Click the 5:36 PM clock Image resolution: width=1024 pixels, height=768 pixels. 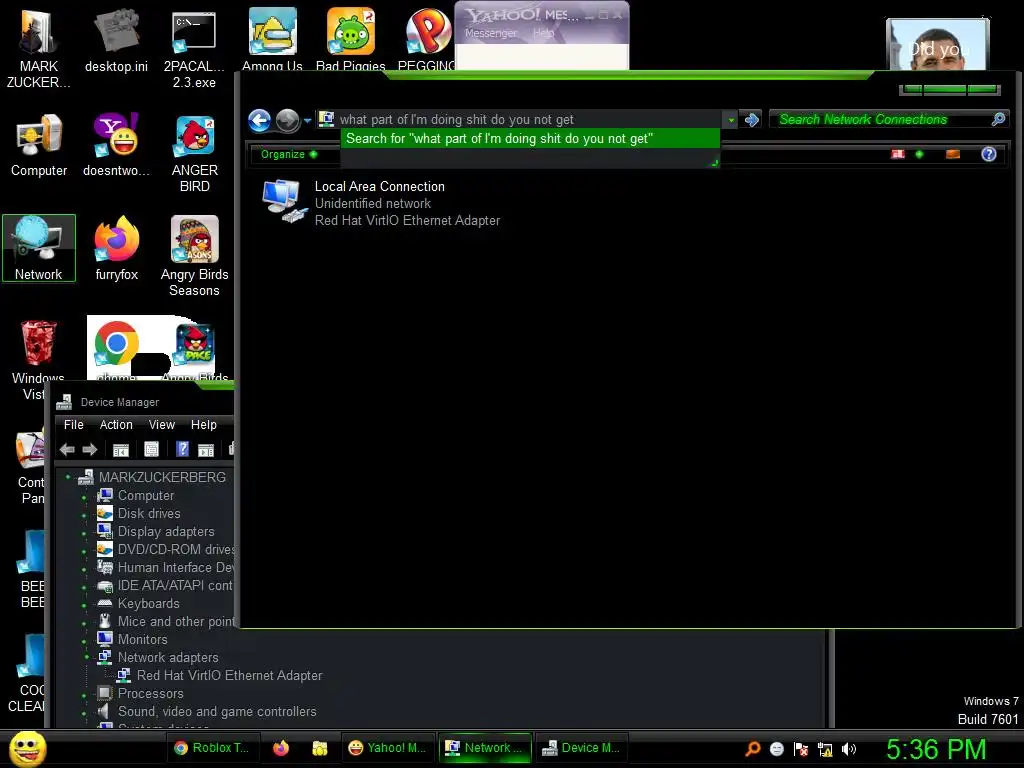click(936, 749)
